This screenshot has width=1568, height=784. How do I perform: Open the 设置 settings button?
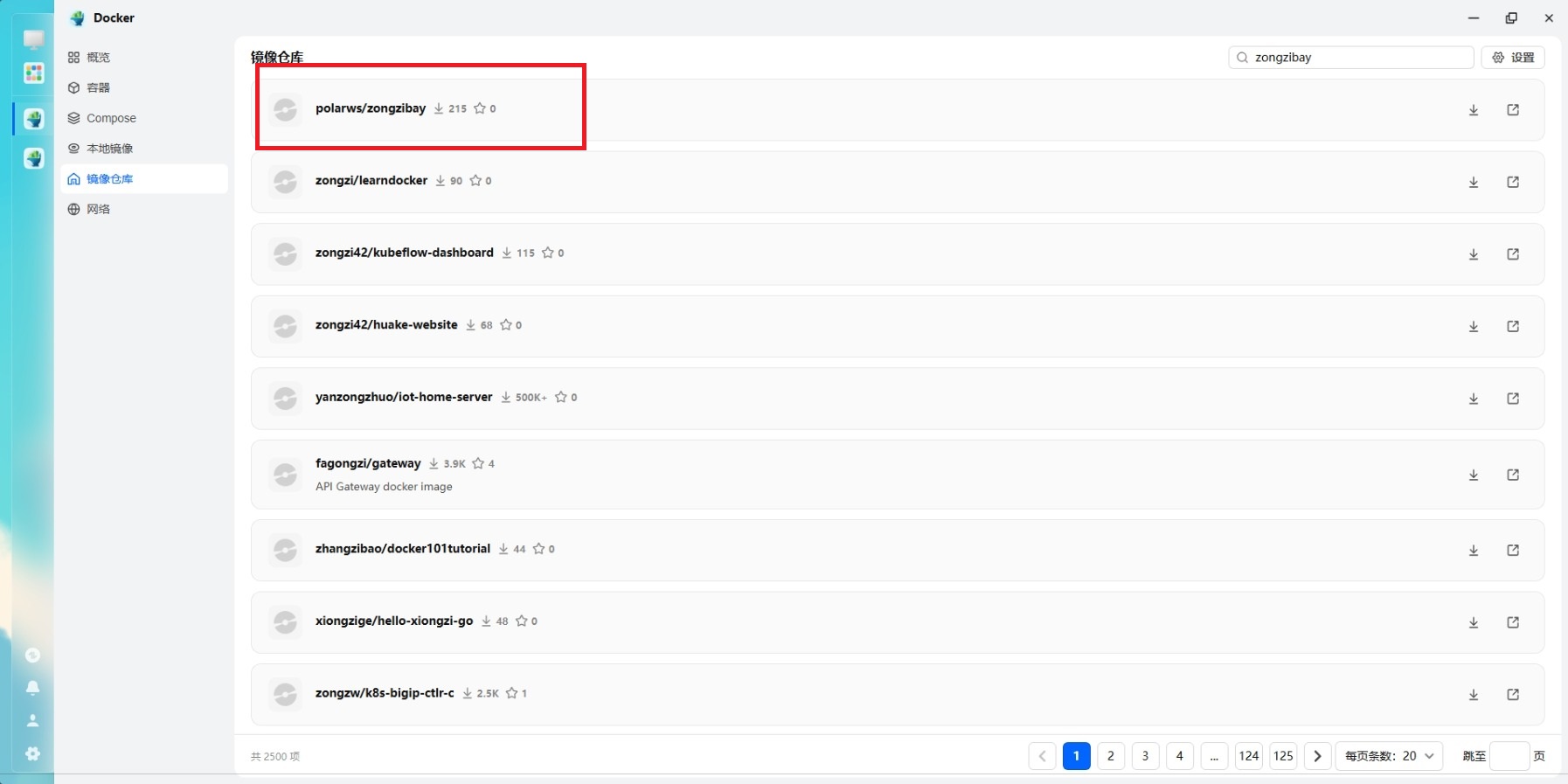[1513, 58]
